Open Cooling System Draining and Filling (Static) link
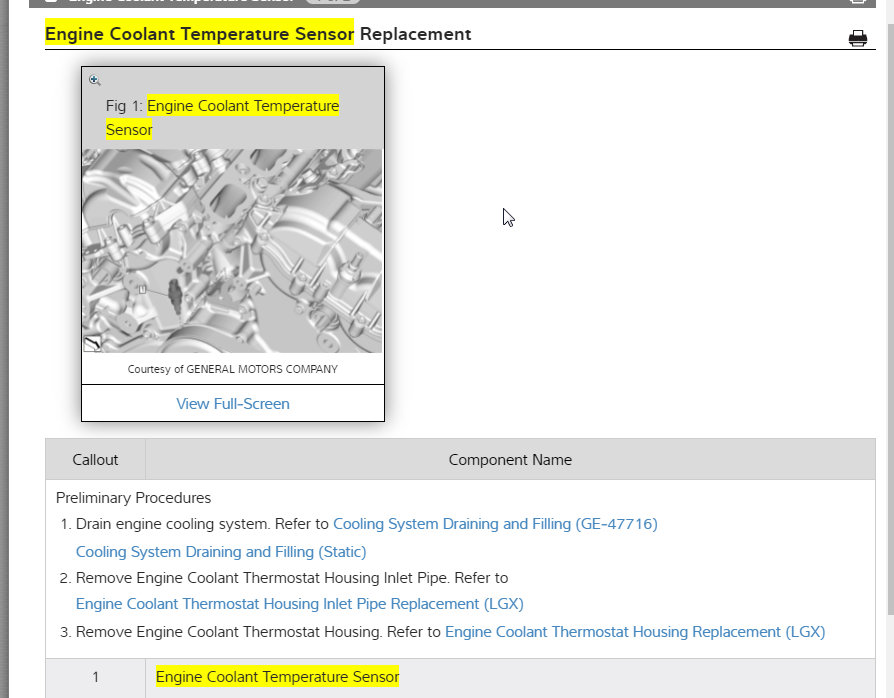The image size is (894, 698). (221, 552)
